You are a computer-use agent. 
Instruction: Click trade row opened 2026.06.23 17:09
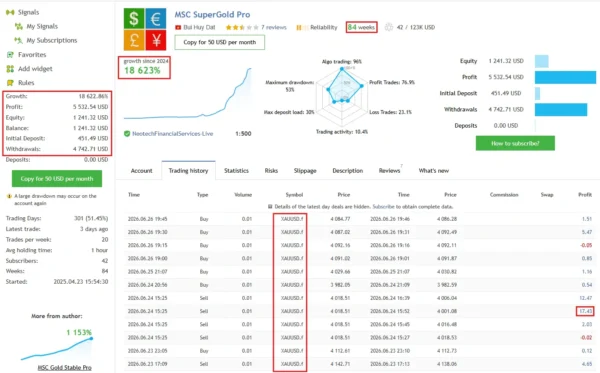(x=360, y=364)
